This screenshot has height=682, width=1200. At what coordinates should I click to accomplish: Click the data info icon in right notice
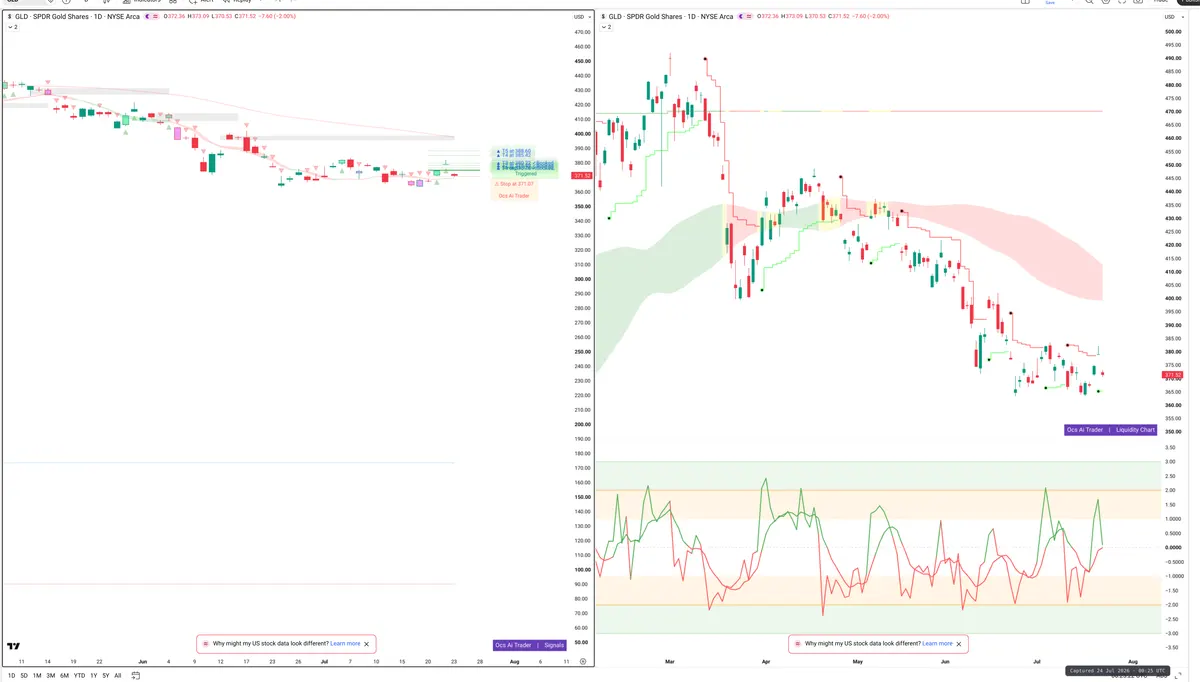(x=798, y=644)
